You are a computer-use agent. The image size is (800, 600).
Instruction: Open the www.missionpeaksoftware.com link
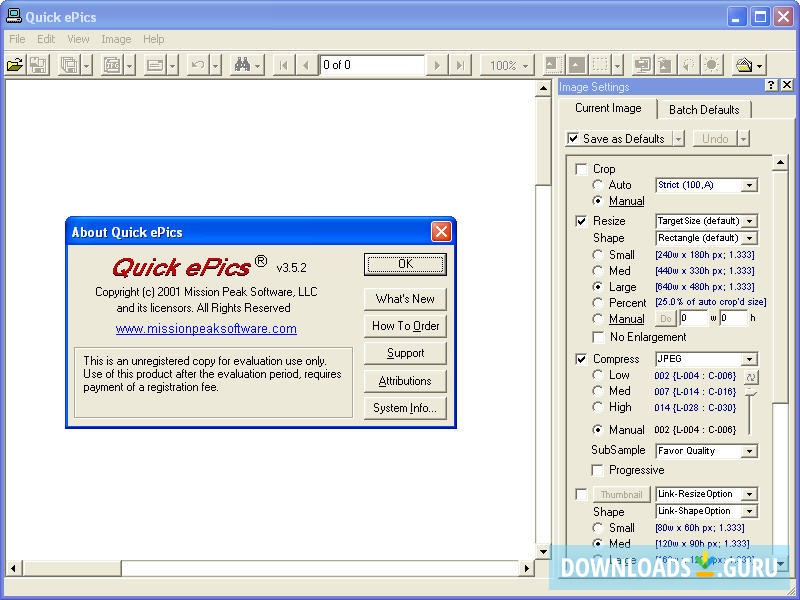pyautogui.click(x=206, y=329)
